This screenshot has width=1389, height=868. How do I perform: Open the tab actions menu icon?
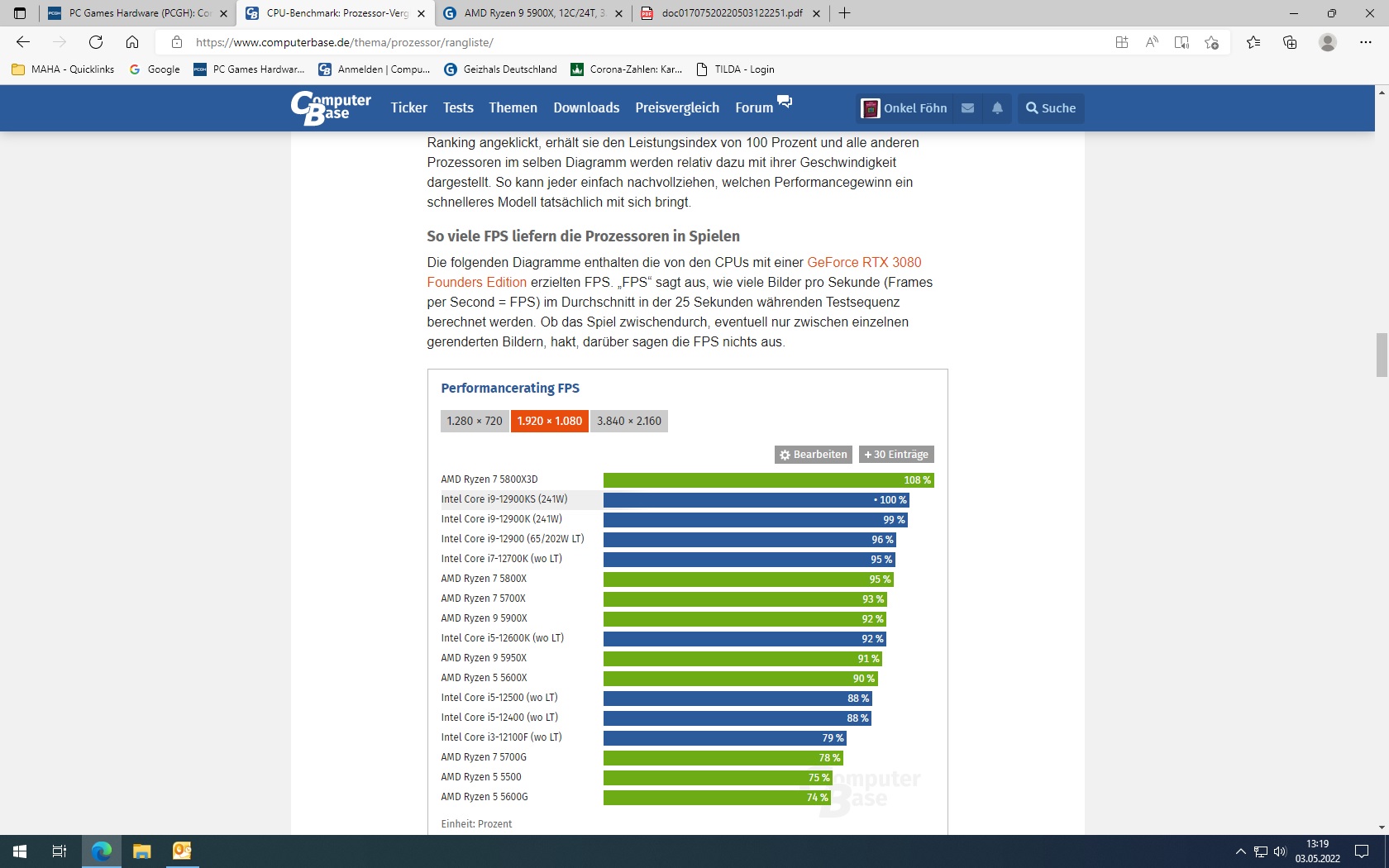tap(20, 13)
